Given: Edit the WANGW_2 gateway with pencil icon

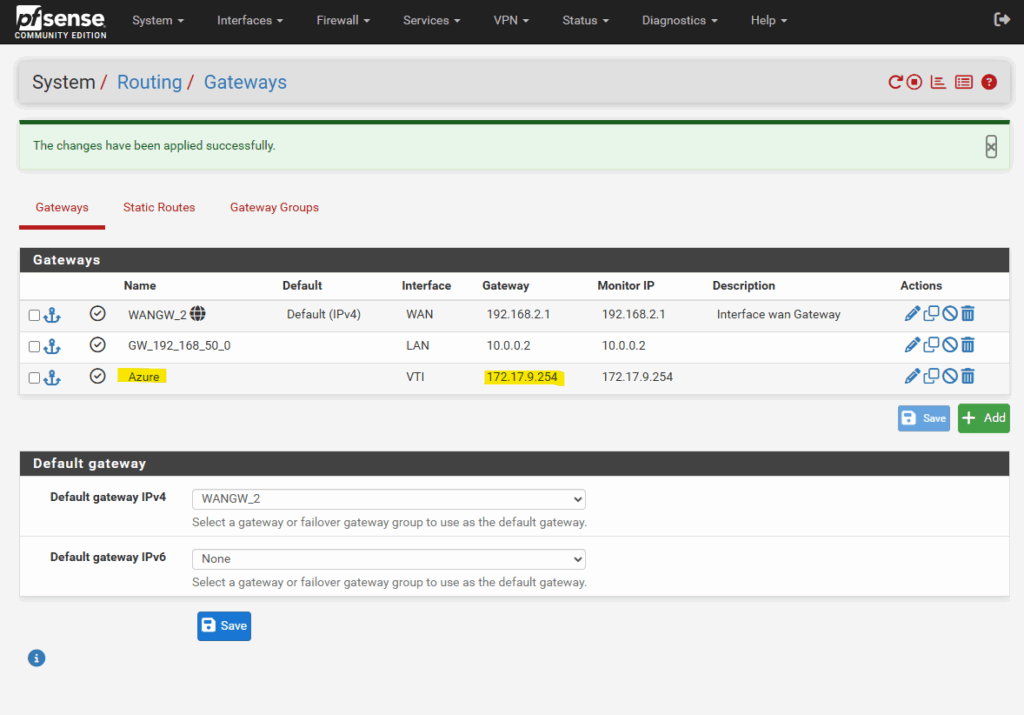Looking at the screenshot, I should pyautogui.click(x=912, y=313).
